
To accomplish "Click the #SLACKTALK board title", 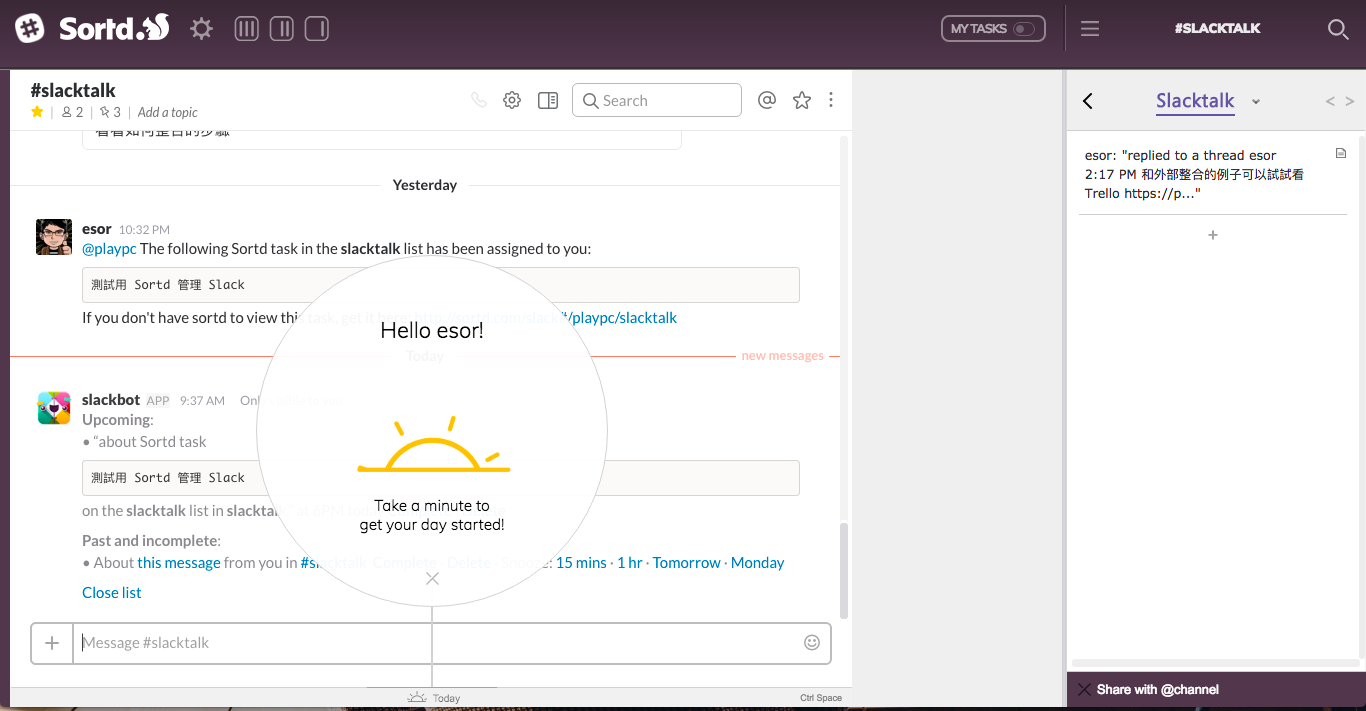I will (x=1217, y=29).
